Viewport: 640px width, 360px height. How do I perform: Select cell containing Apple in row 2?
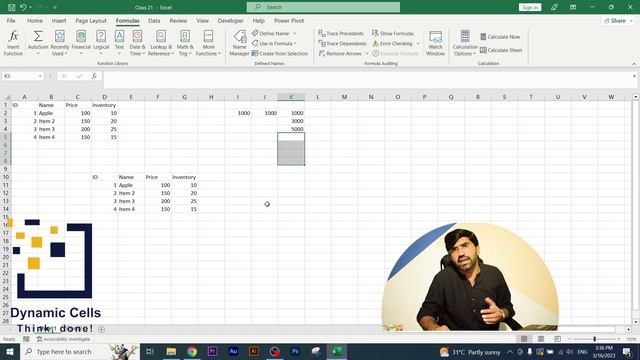coord(51,113)
